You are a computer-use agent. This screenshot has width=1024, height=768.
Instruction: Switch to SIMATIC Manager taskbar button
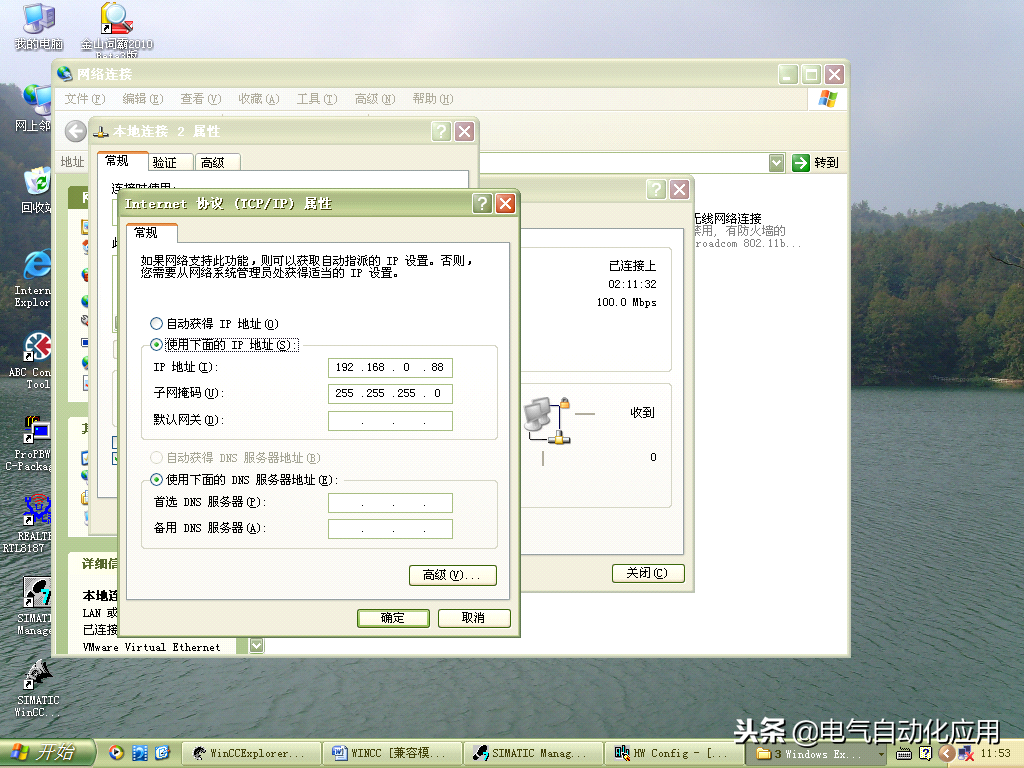click(x=533, y=753)
